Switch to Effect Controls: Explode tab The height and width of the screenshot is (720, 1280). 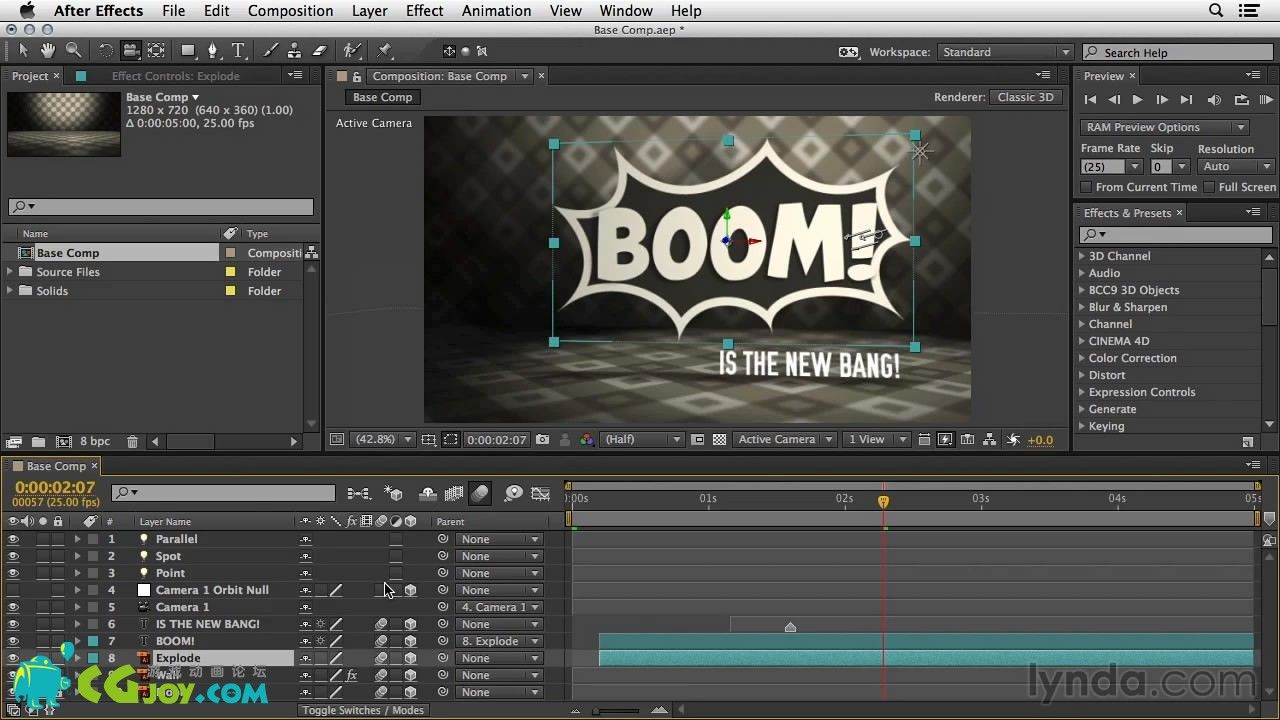click(175, 76)
